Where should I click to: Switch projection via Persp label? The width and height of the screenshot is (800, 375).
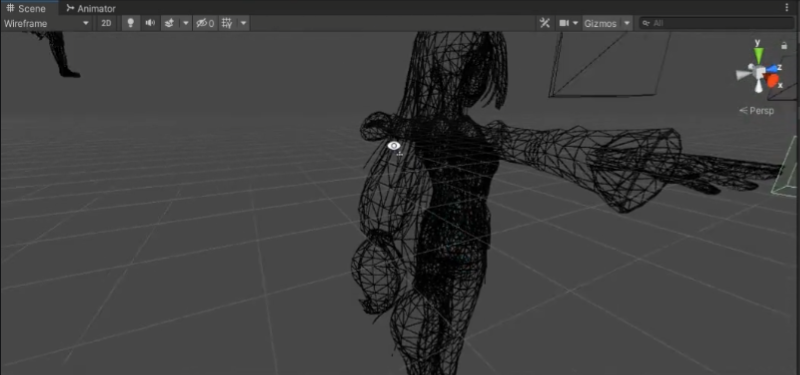coord(757,111)
